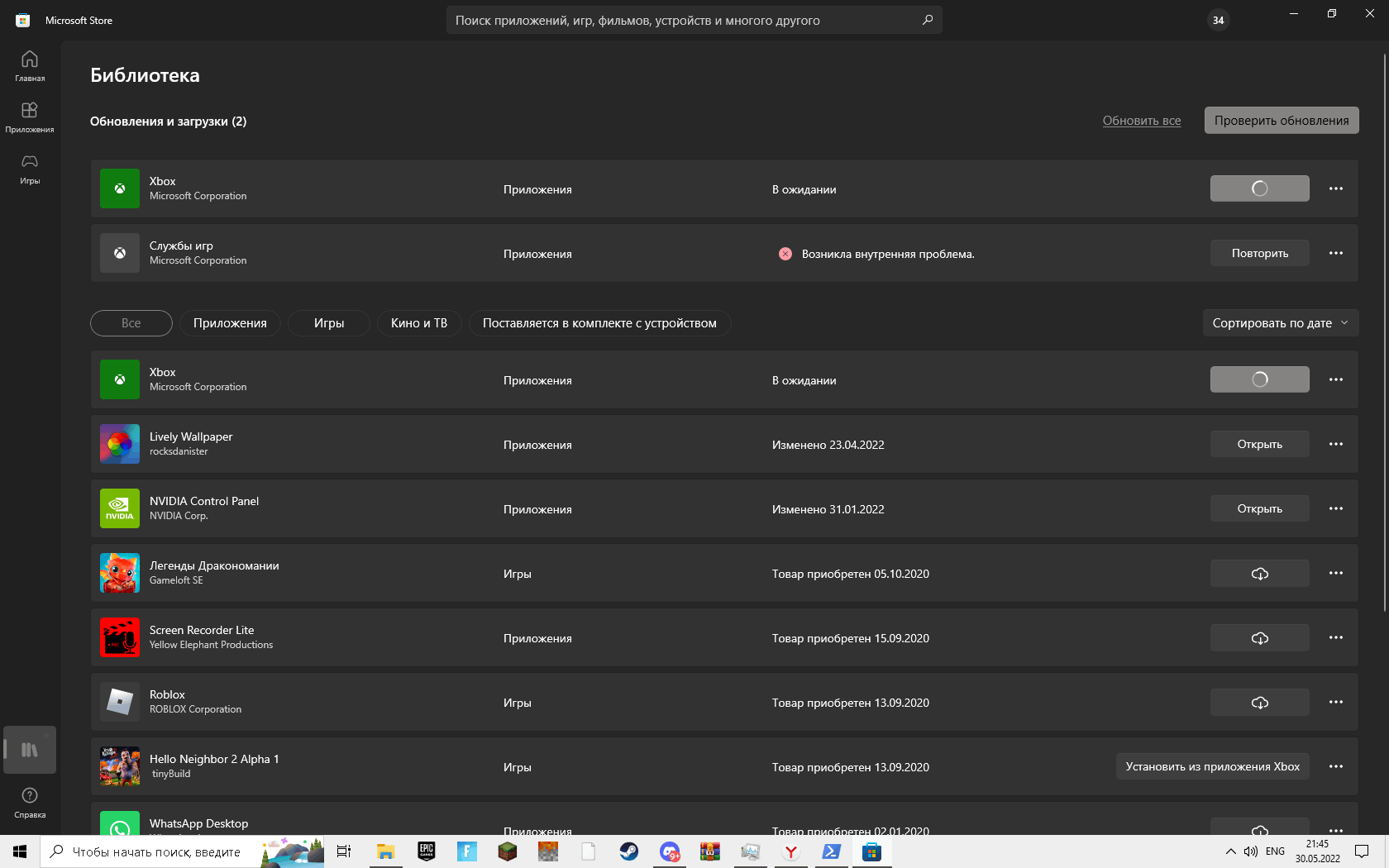Click the Легенды Дракономании game icon
Viewport: 1389px width, 868px height.
click(x=120, y=573)
